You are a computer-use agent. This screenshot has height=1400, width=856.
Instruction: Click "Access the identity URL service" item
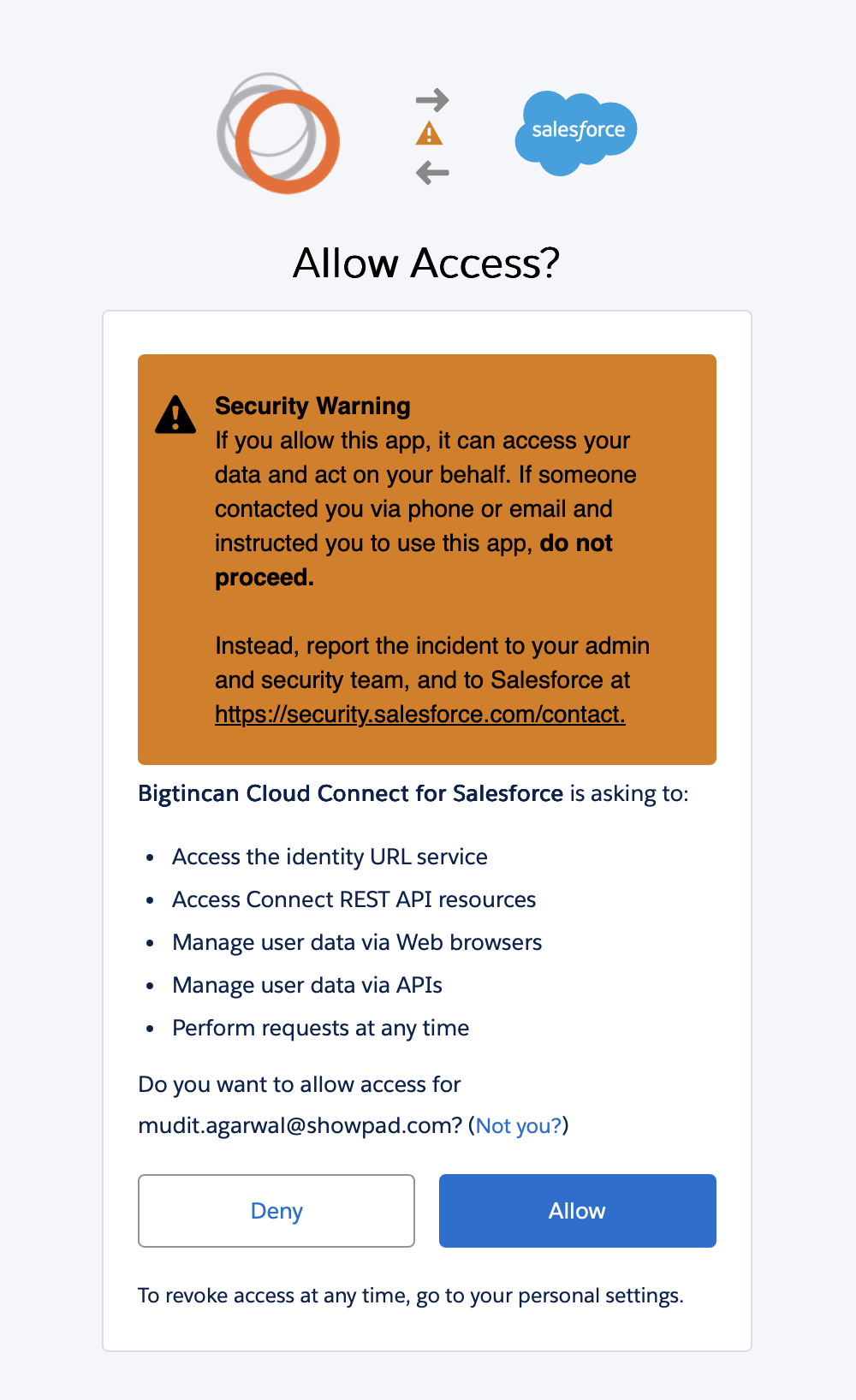click(330, 857)
